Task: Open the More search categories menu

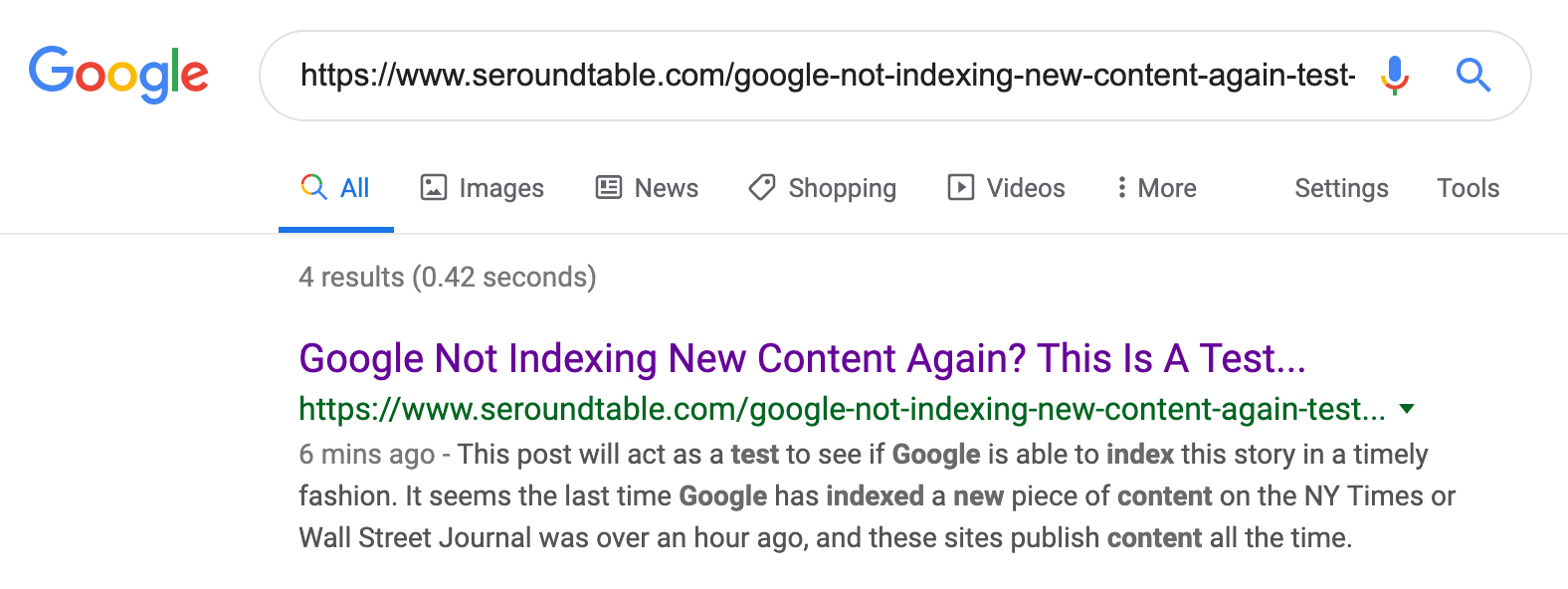Action: coord(1154,187)
